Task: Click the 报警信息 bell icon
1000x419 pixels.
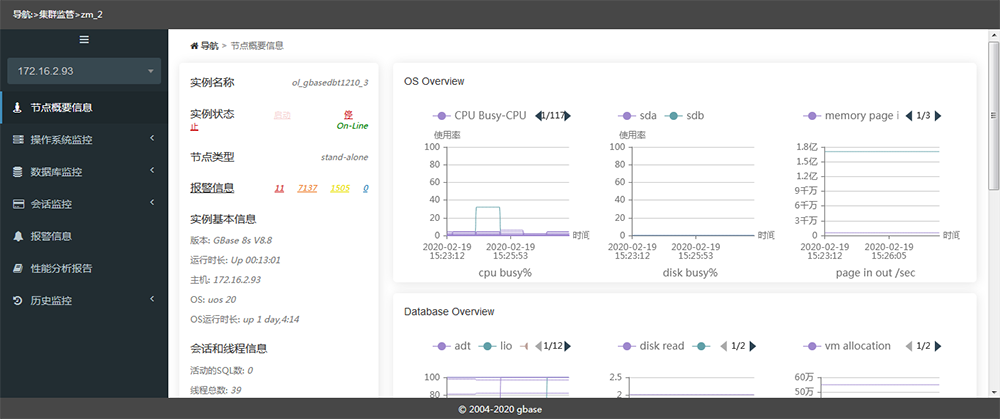Action: pyautogui.click(x=18, y=236)
